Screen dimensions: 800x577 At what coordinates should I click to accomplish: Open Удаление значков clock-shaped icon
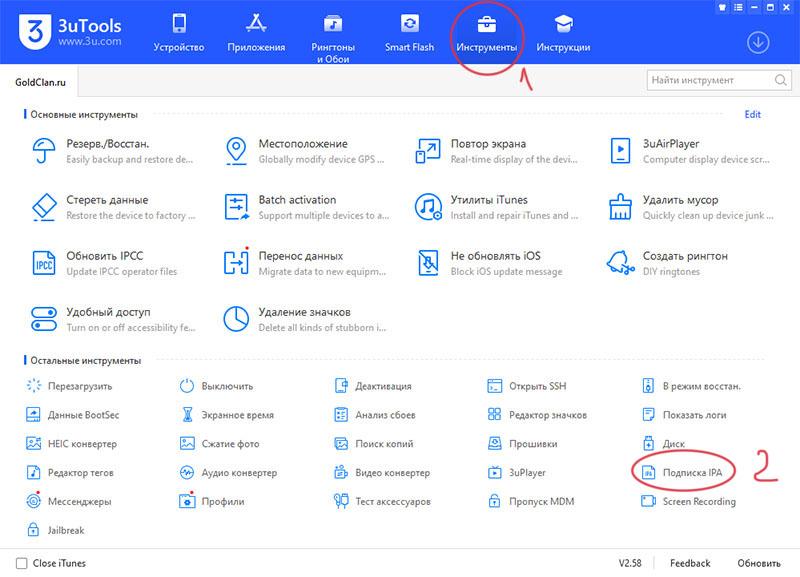coord(236,319)
